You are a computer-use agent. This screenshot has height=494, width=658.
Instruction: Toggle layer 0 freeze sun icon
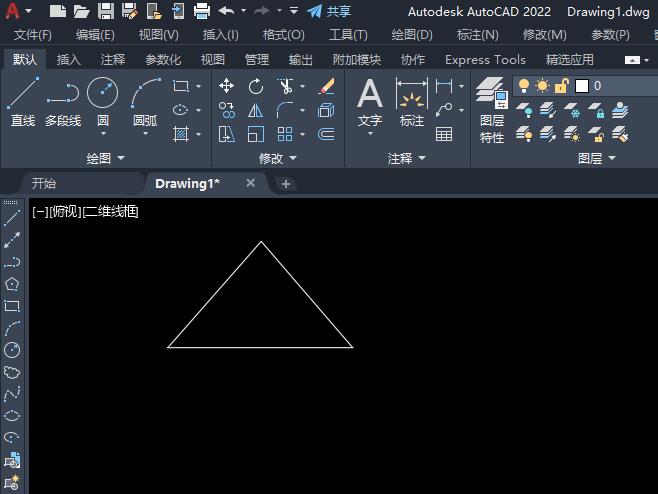[542, 86]
